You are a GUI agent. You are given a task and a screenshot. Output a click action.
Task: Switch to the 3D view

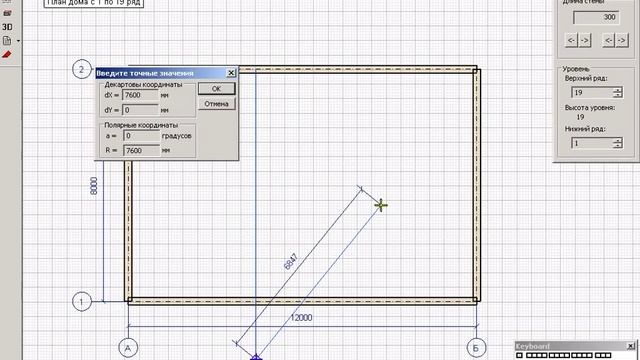point(7,27)
